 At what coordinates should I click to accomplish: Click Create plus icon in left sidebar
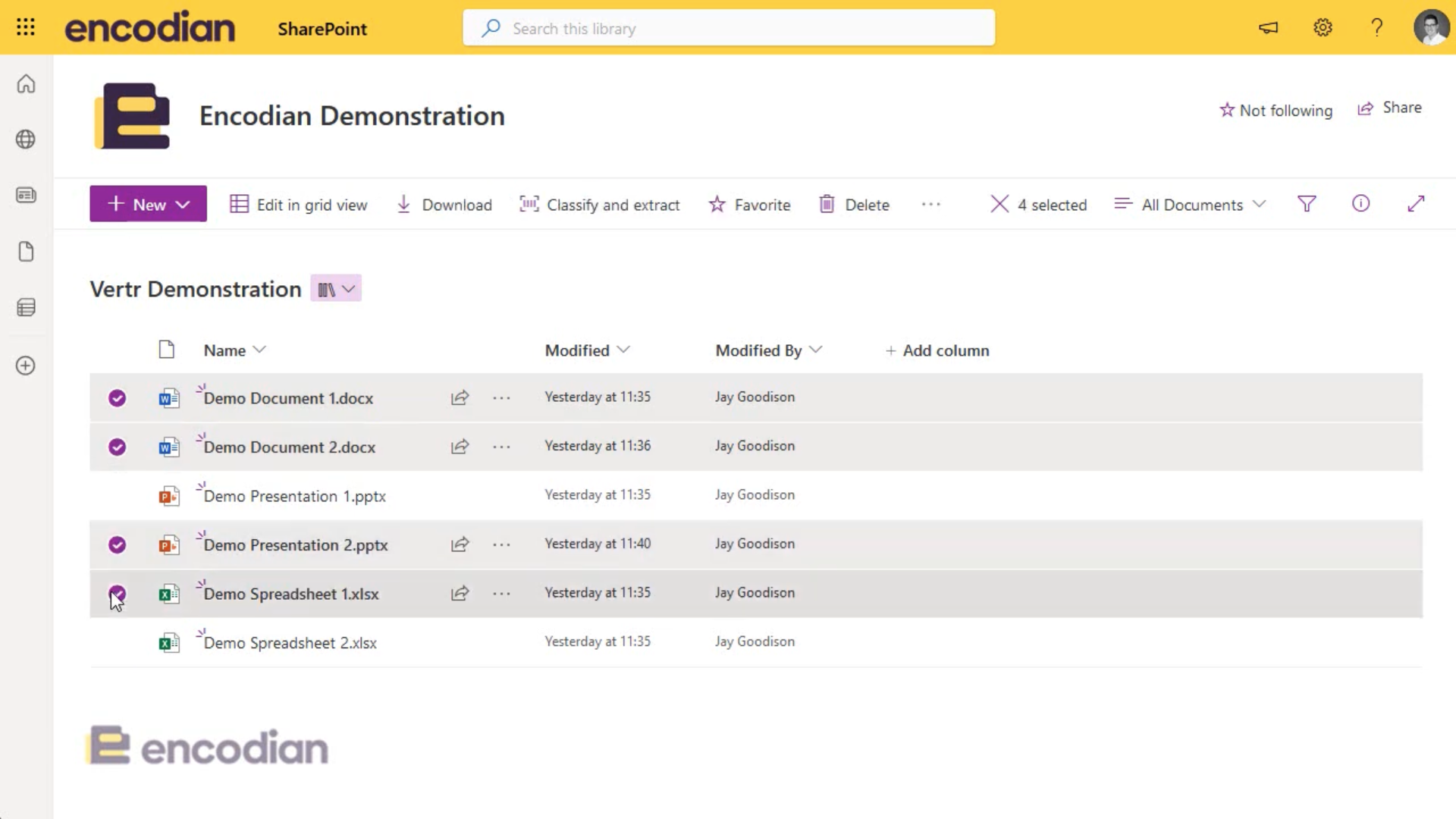pyautogui.click(x=26, y=366)
